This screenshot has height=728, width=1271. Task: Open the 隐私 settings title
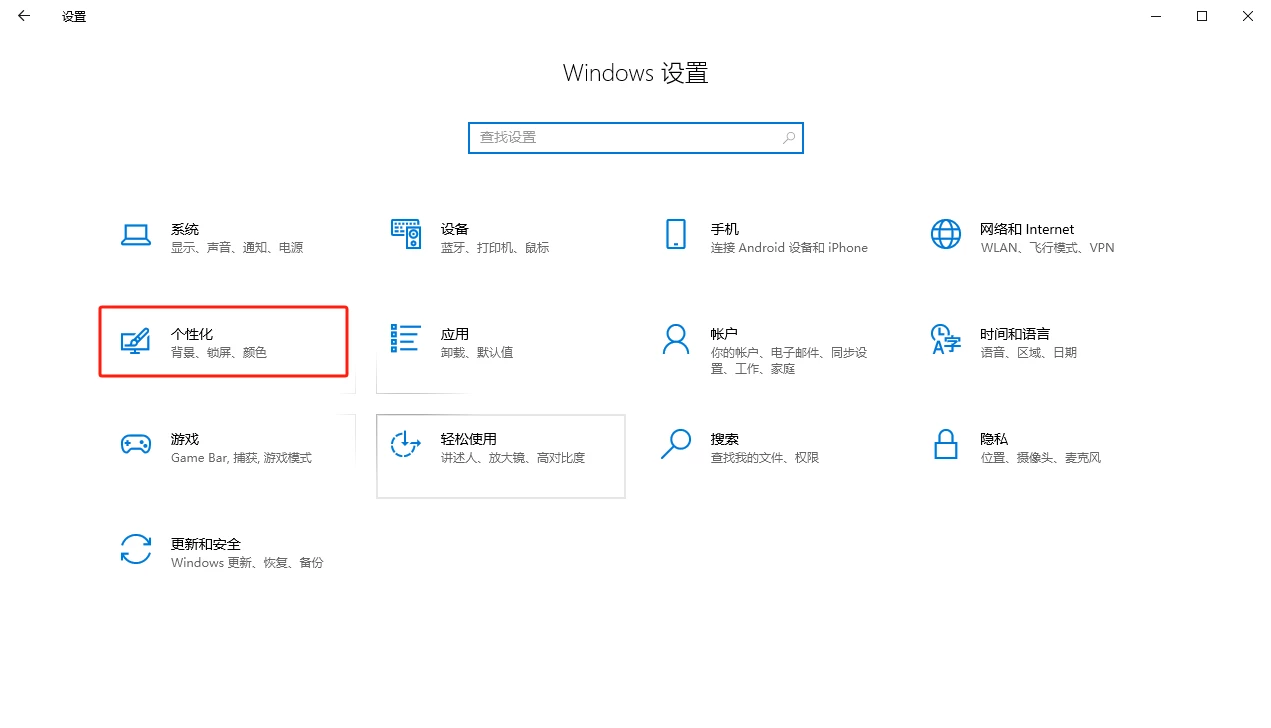pyautogui.click(x=994, y=439)
